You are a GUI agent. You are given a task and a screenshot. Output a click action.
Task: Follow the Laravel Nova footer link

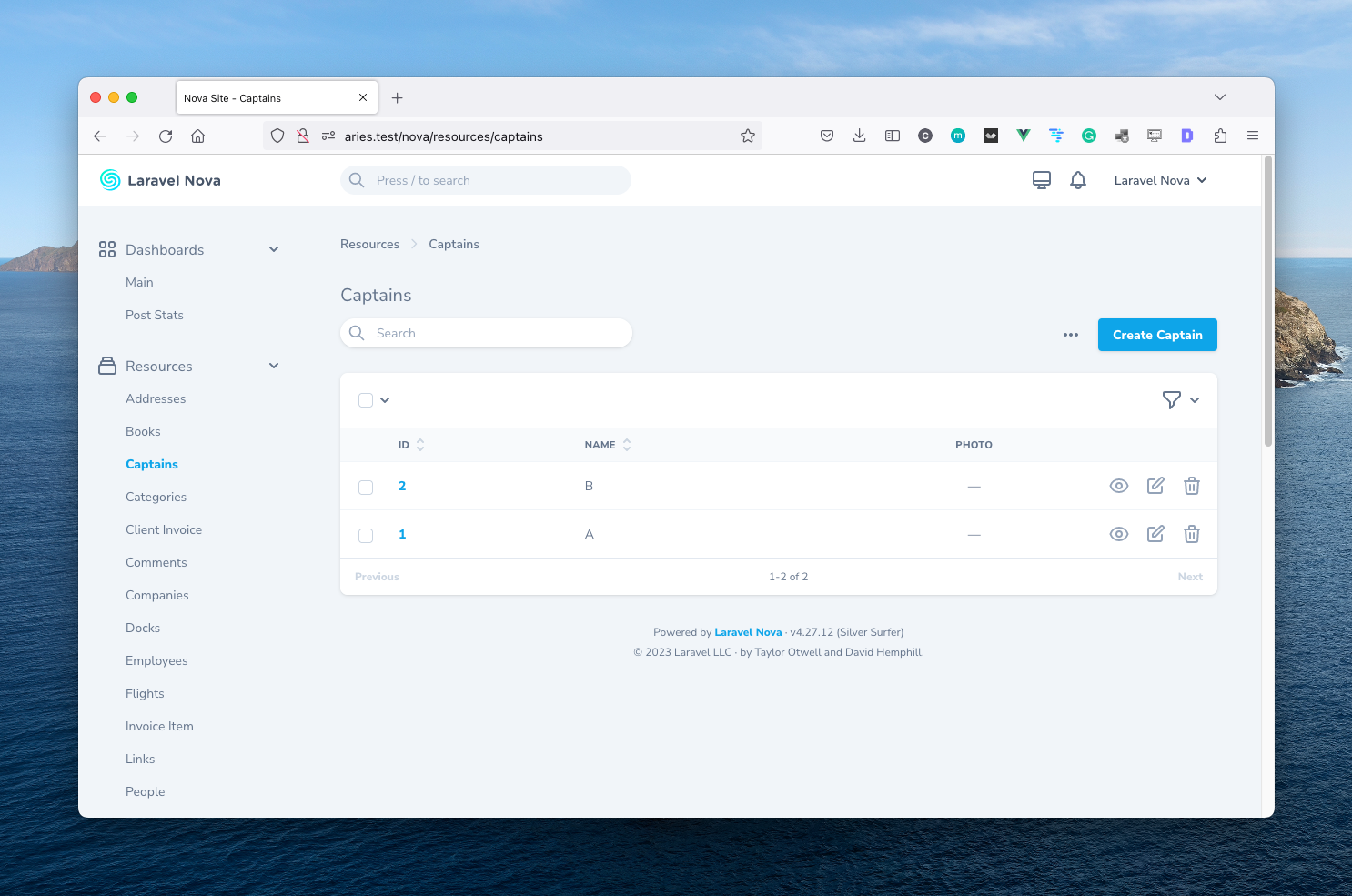[x=748, y=632]
